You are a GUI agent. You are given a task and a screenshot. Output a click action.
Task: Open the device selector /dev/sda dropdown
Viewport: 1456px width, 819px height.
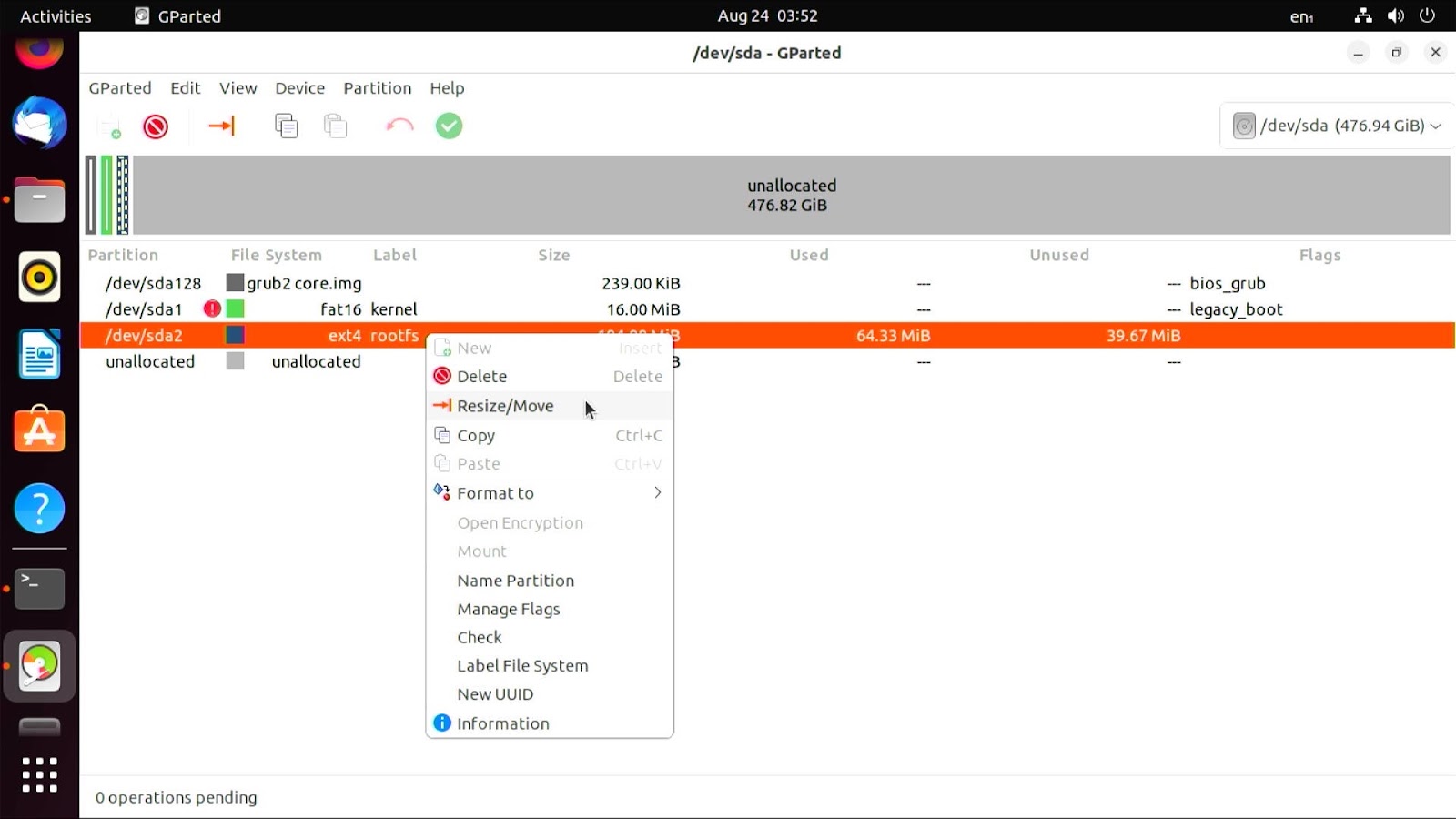(1336, 126)
